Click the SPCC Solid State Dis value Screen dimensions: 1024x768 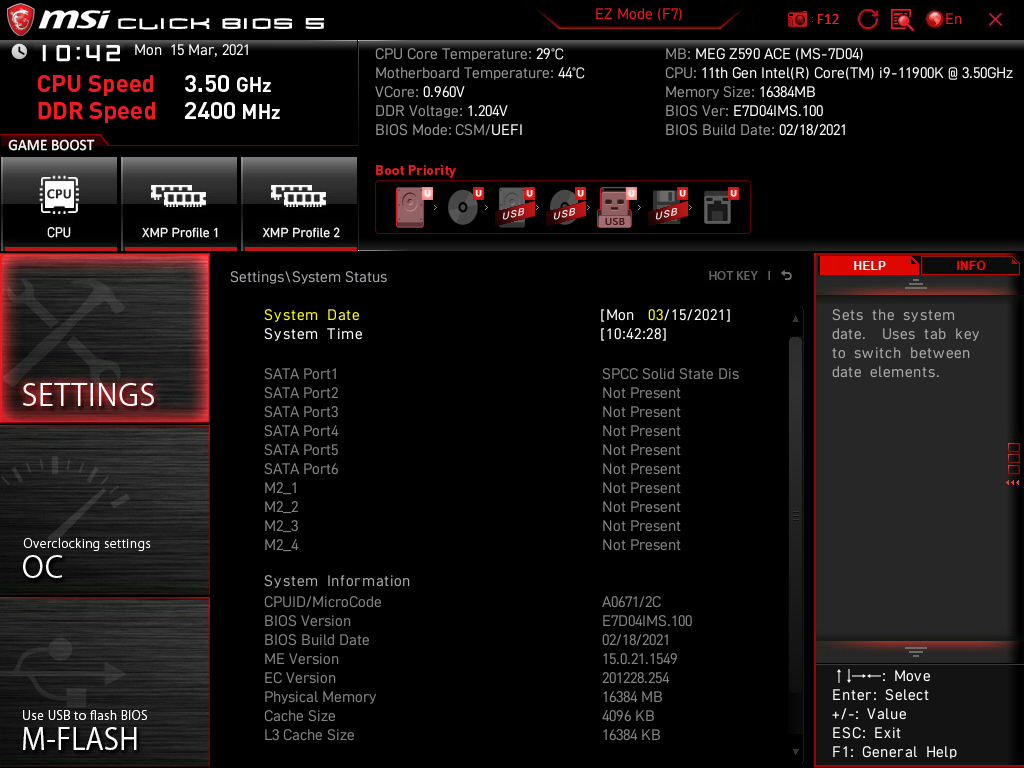click(x=670, y=374)
